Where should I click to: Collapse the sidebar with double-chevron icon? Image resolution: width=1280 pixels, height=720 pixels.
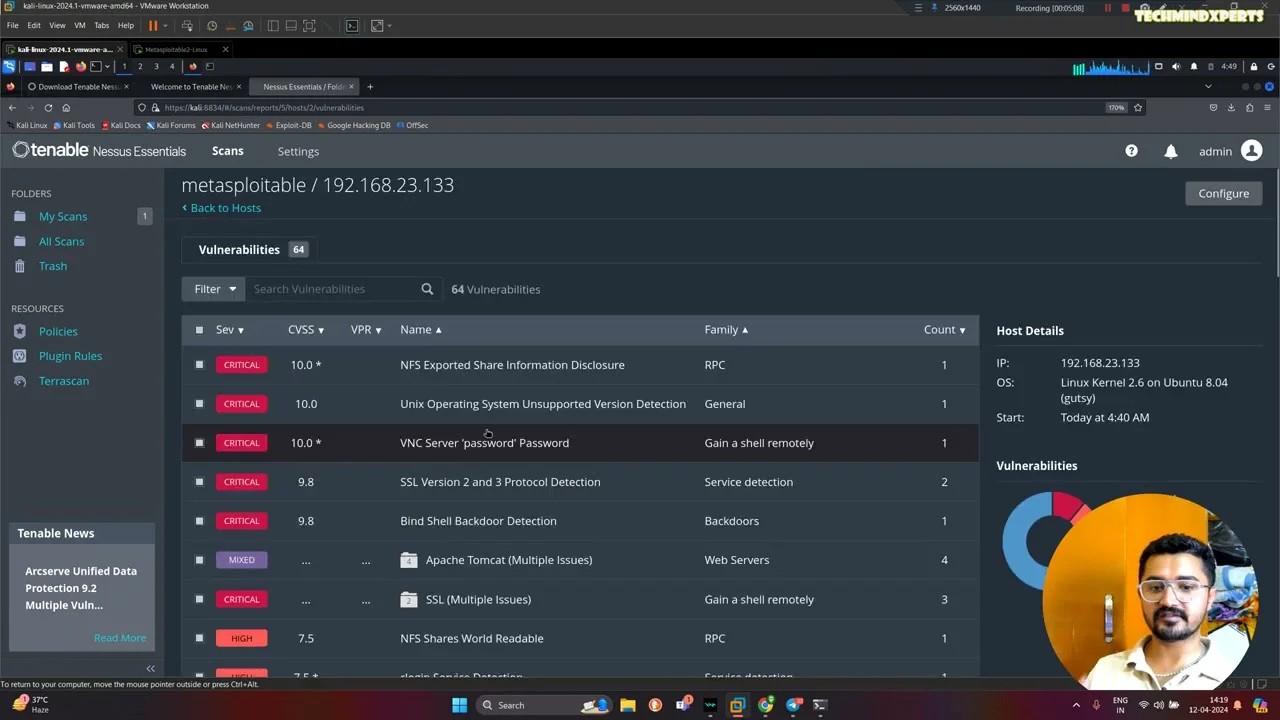150,668
